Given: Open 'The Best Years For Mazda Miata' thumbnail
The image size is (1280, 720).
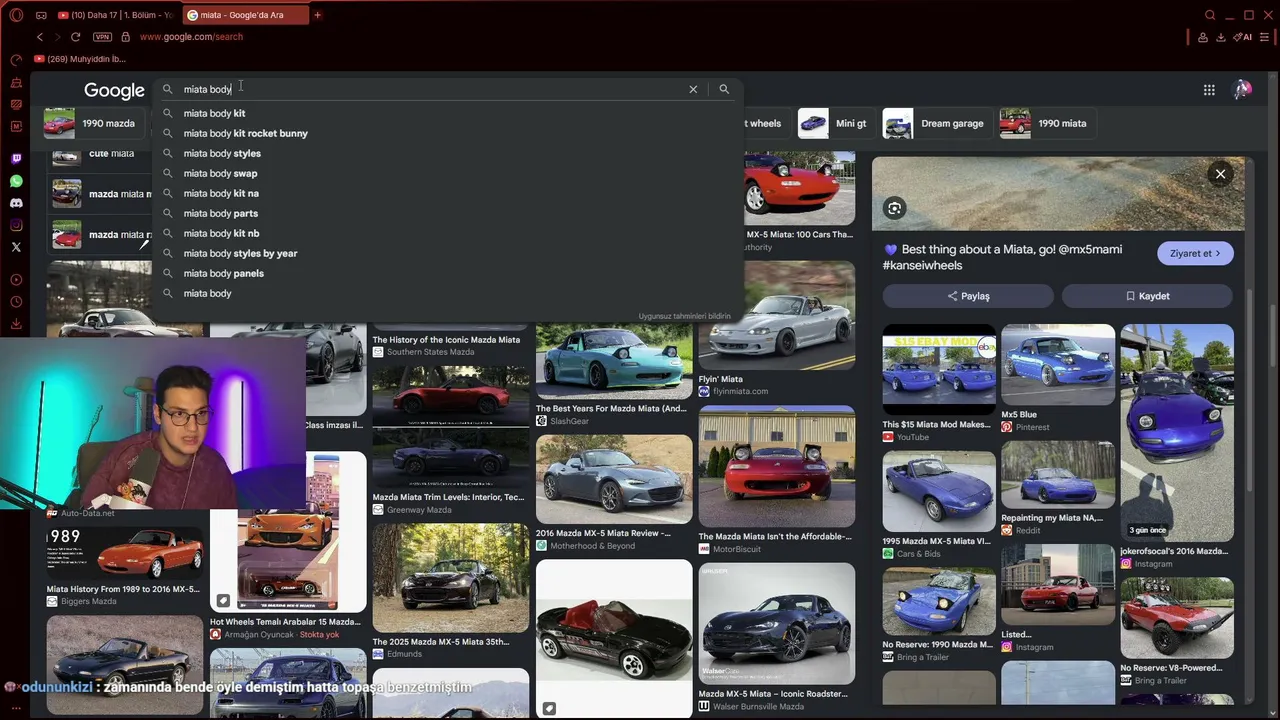Looking at the screenshot, I should point(614,362).
